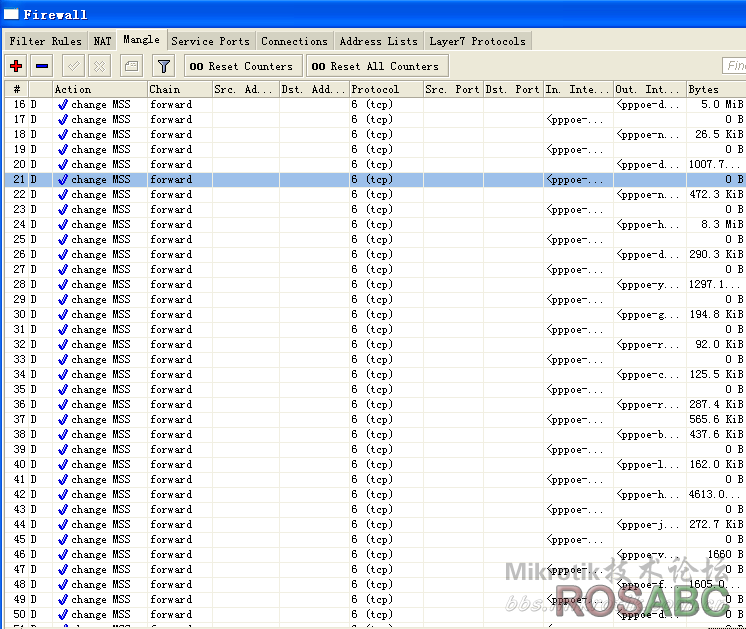The width and height of the screenshot is (746, 629).
Task: Sort by the Protocol column header
Action: (x=386, y=89)
